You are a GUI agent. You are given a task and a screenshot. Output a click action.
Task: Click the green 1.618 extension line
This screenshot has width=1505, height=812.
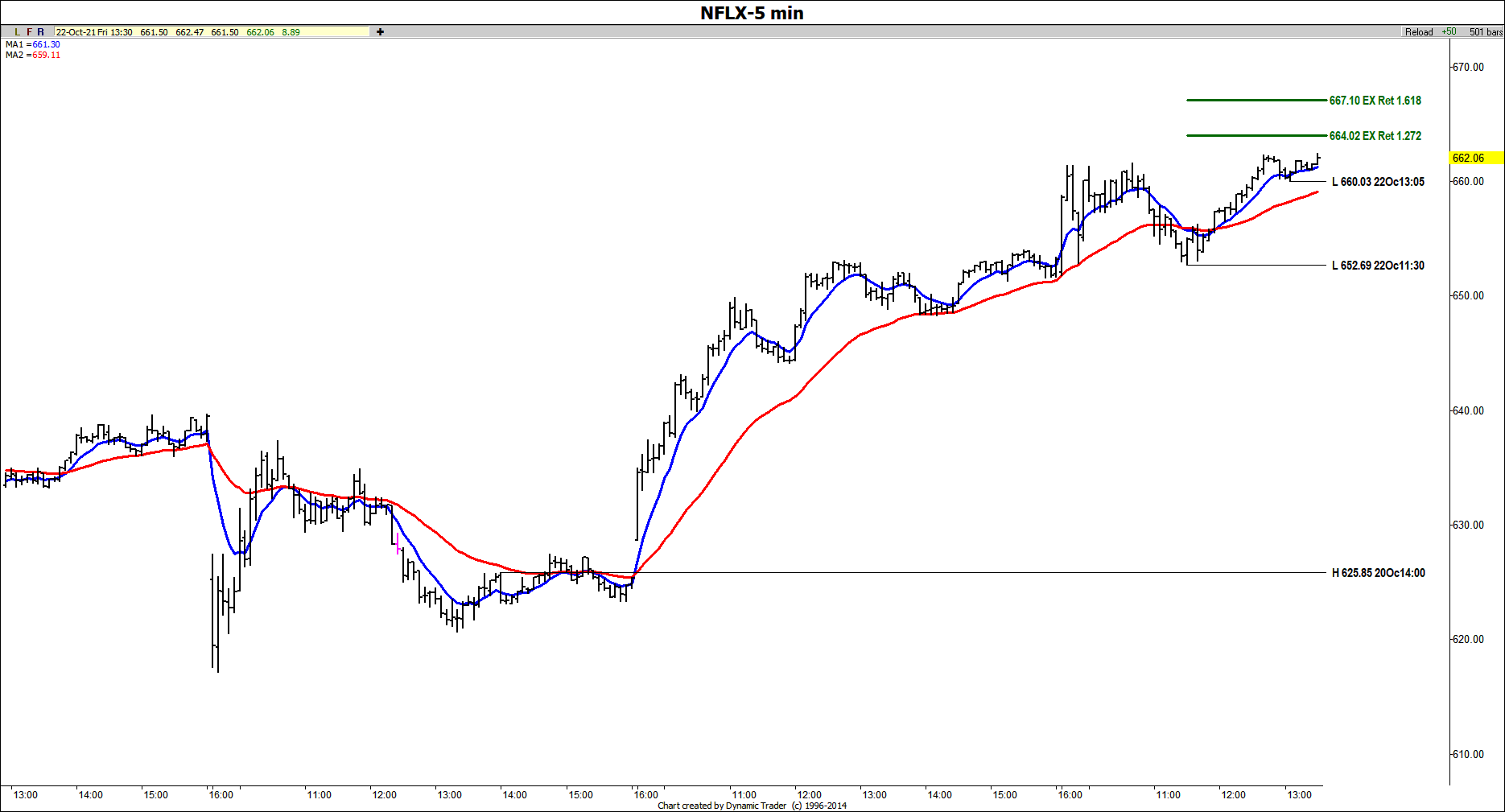coord(1256,101)
